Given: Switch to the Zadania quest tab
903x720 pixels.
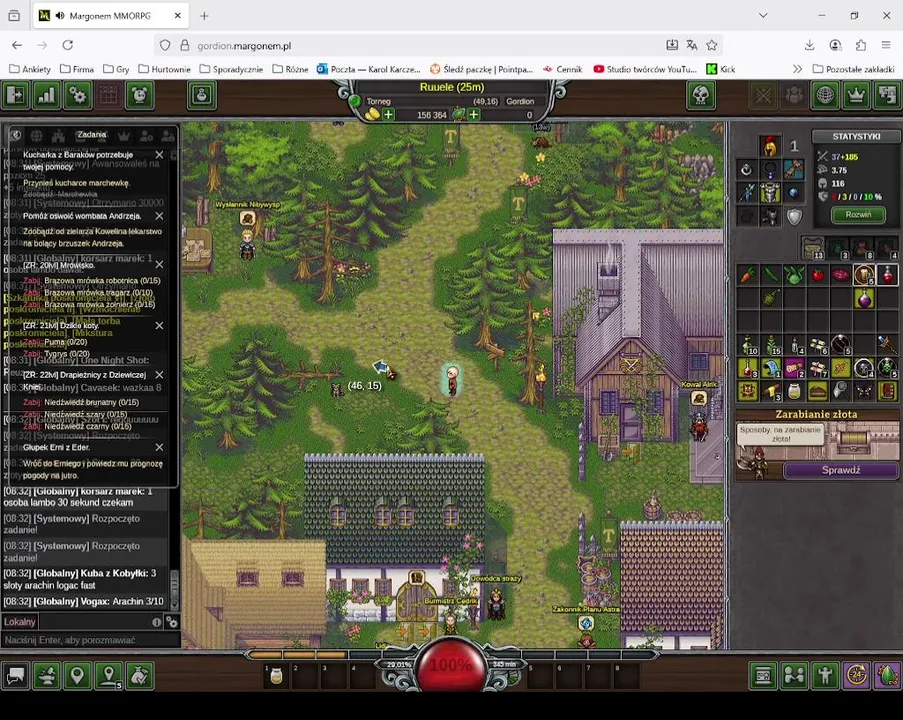Looking at the screenshot, I should coord(92,135).
